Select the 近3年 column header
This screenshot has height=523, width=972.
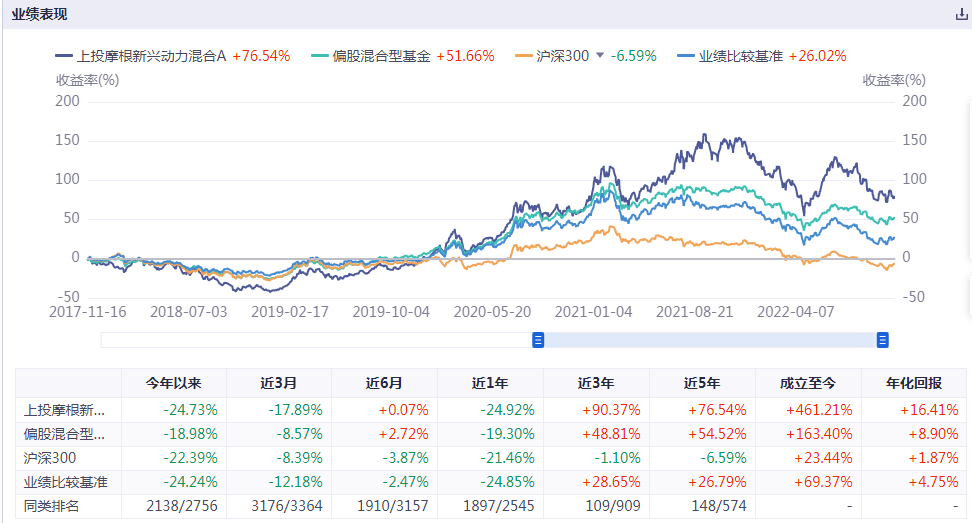596,383
